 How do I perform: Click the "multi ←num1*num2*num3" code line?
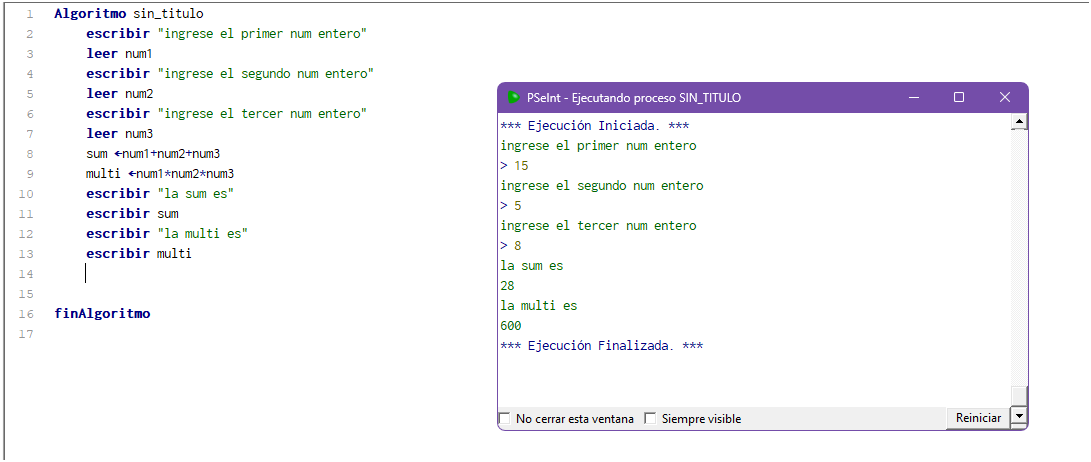click(160, 174)
